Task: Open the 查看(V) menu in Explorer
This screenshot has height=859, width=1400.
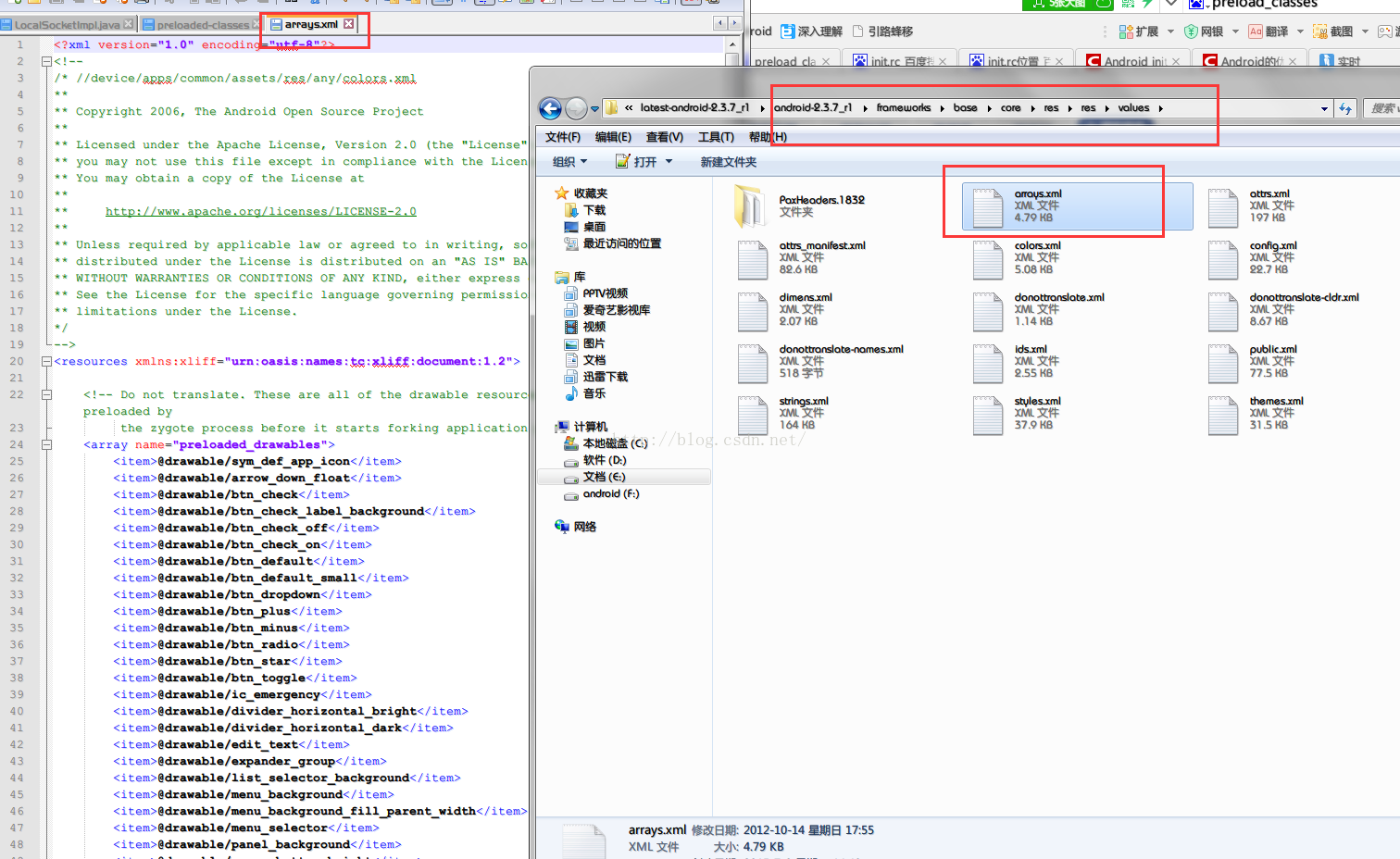Action: point(664,137)
